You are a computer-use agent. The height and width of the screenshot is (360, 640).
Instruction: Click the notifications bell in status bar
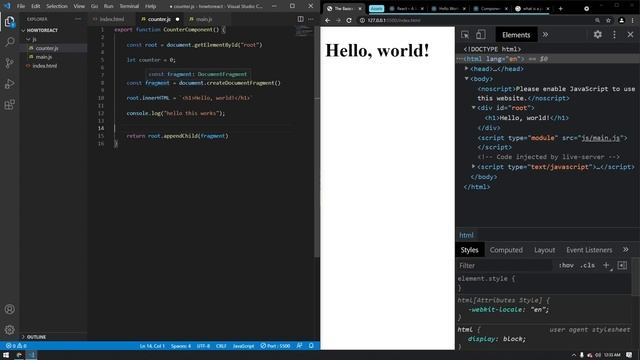click(x=311, y=346)
